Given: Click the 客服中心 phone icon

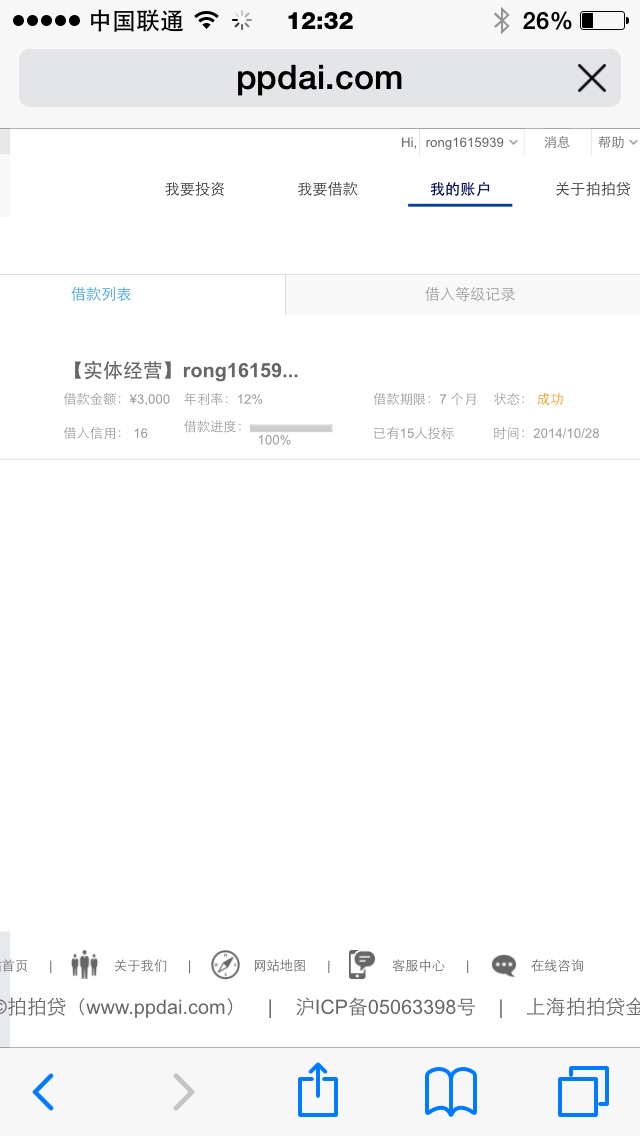Looking at the screenshot, I should (362, 965).
